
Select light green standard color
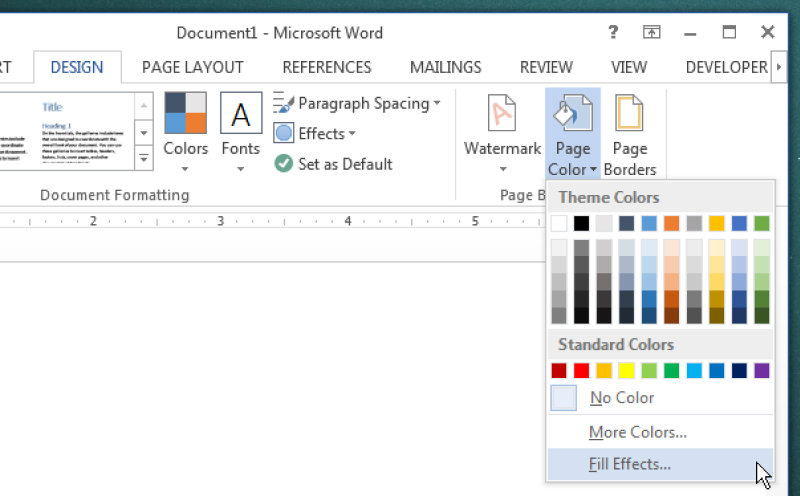coord(648,370)
